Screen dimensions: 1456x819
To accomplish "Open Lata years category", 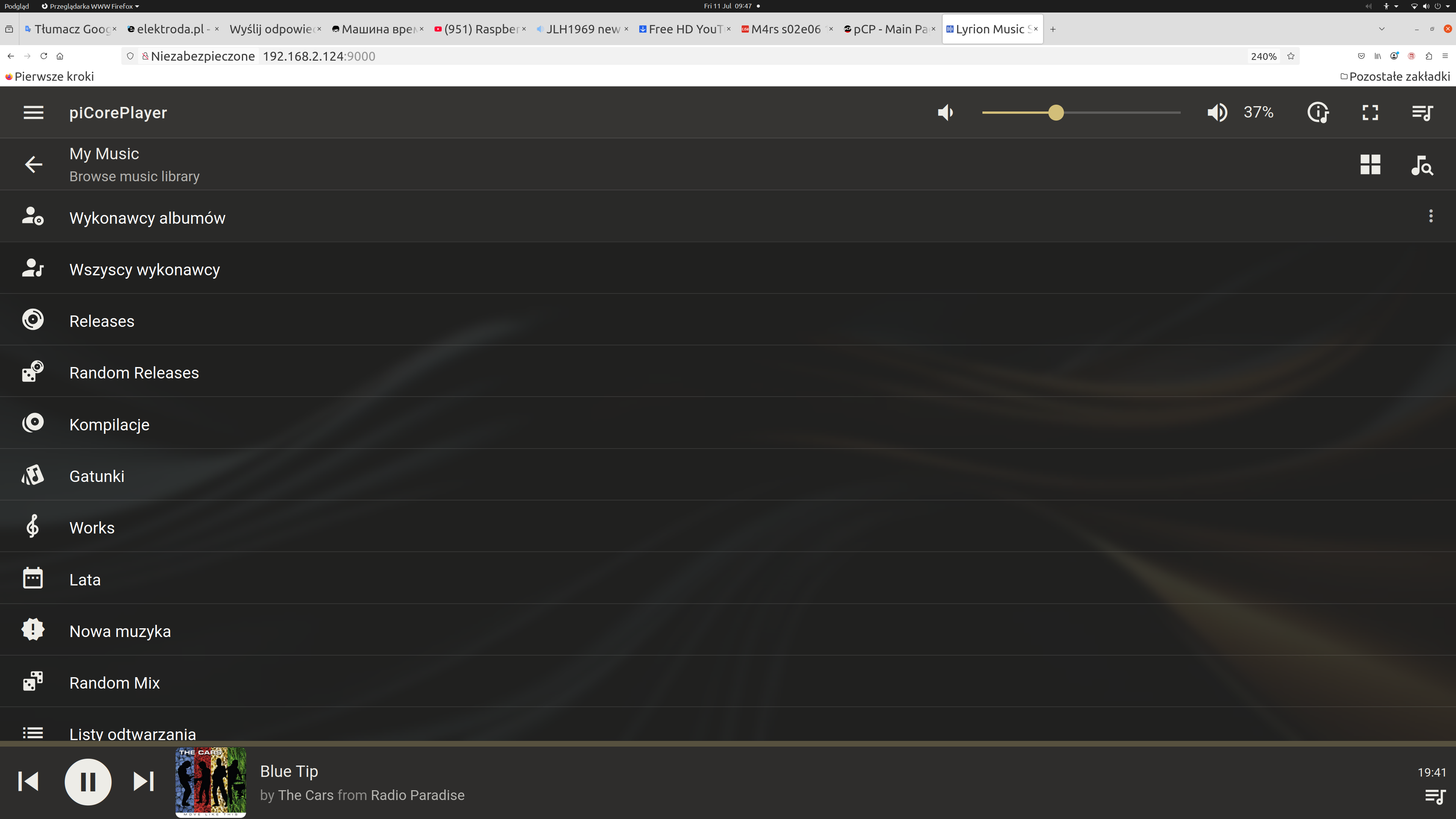I will [x=728, y=578].
